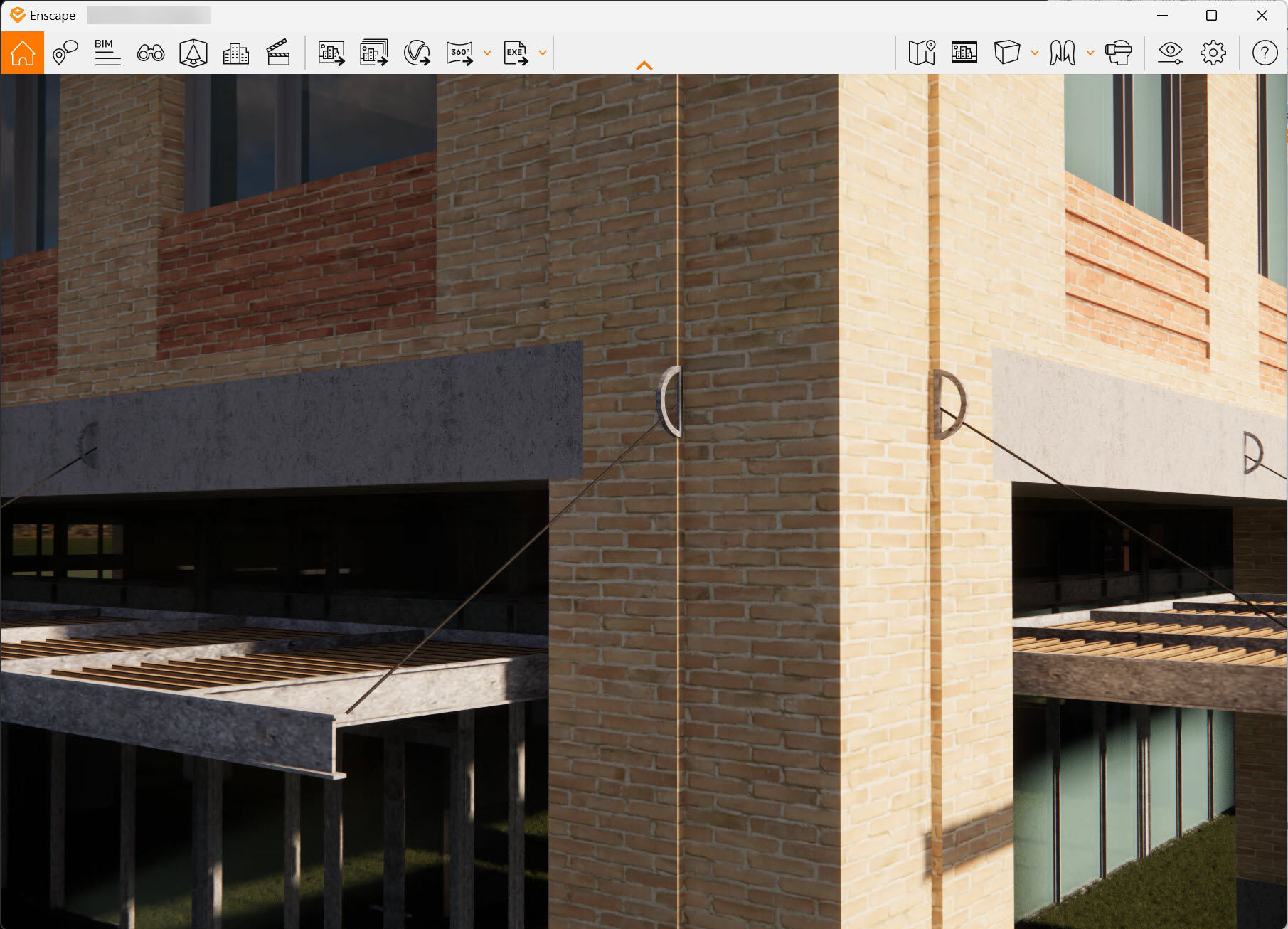Take a screenshot with the render image tool
1288x929 pixels.
point(330,52)
